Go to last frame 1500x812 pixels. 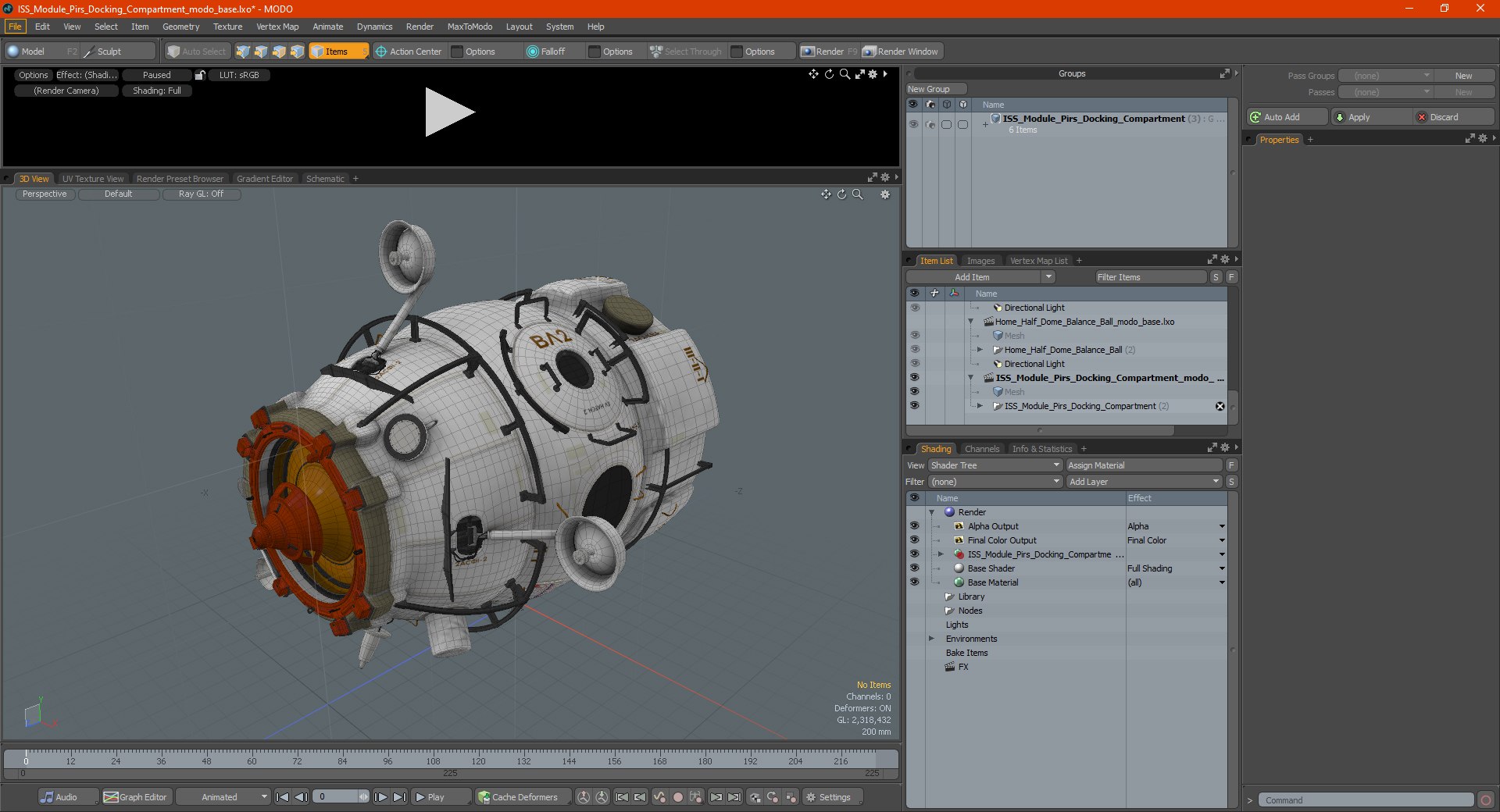click(399, 797)
